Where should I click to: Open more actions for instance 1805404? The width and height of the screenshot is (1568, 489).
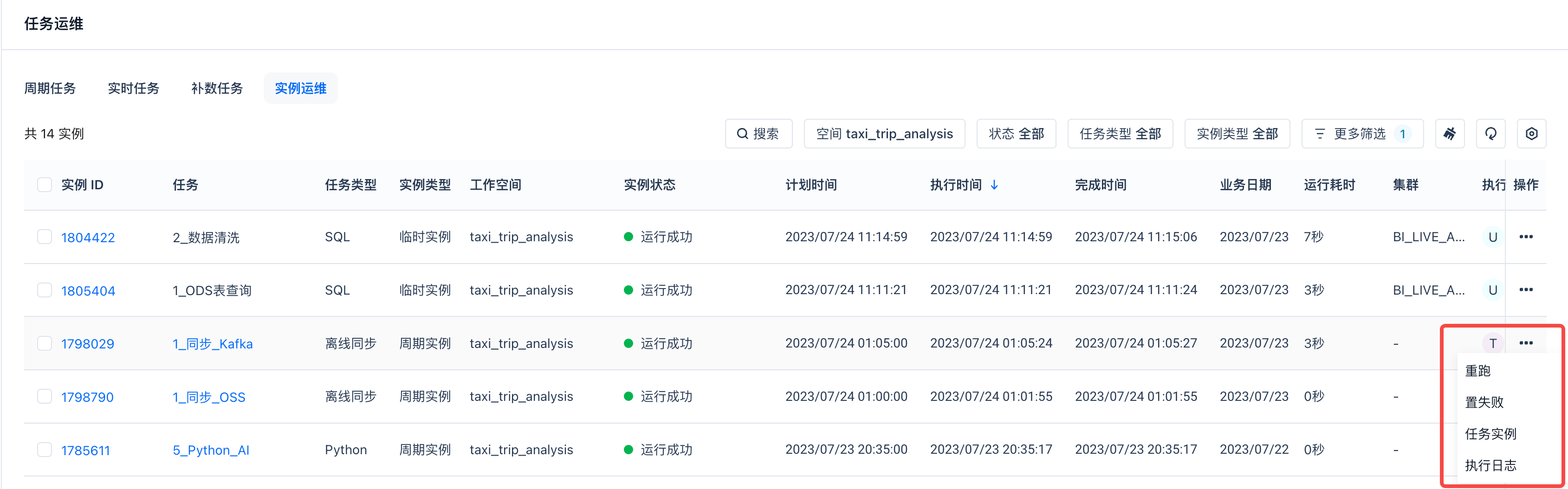(x=1525, y=290)
